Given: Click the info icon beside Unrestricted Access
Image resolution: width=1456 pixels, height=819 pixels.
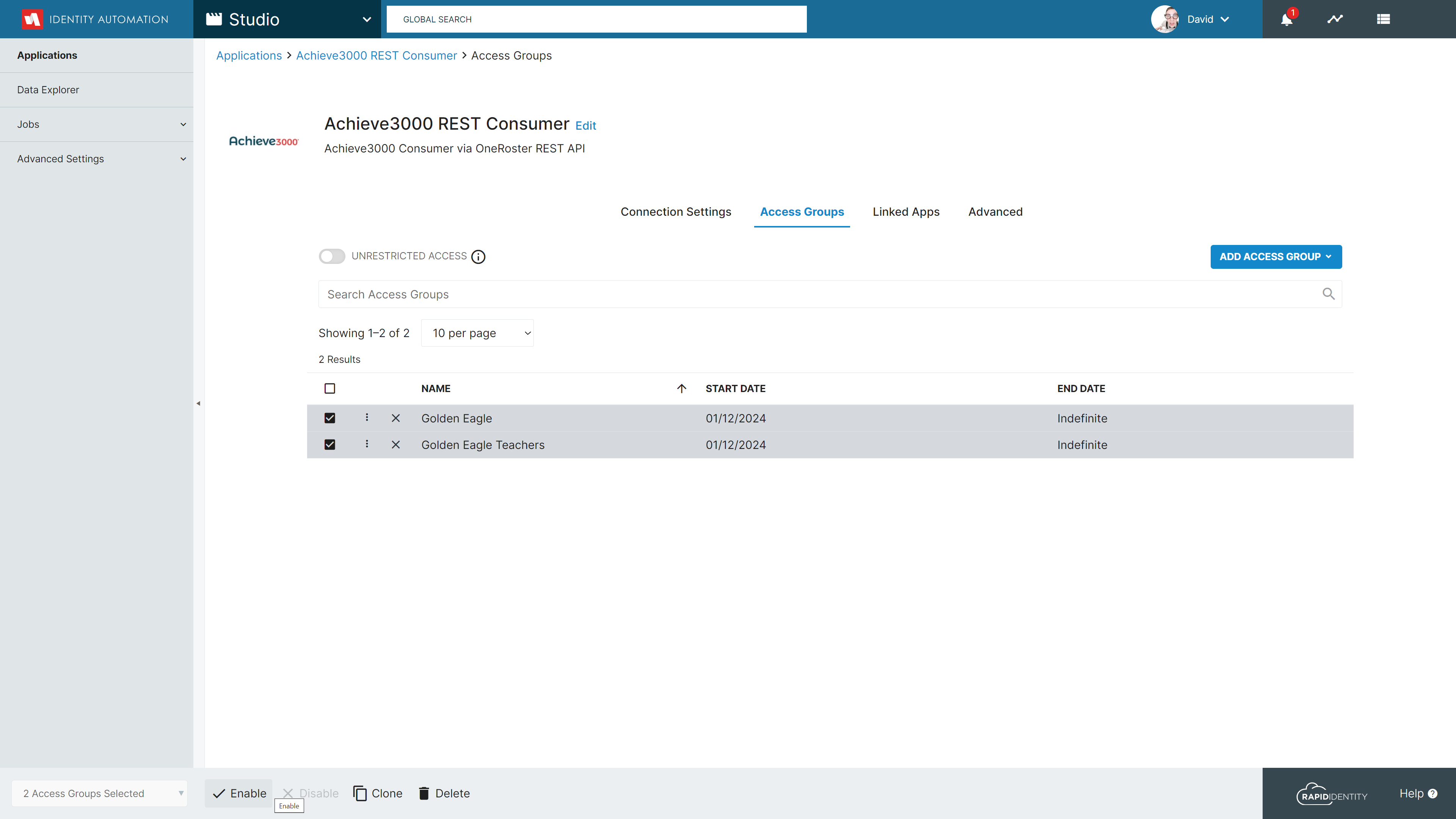Looking at the screenshot, I should pyautogui.click(x=478, y=257).
